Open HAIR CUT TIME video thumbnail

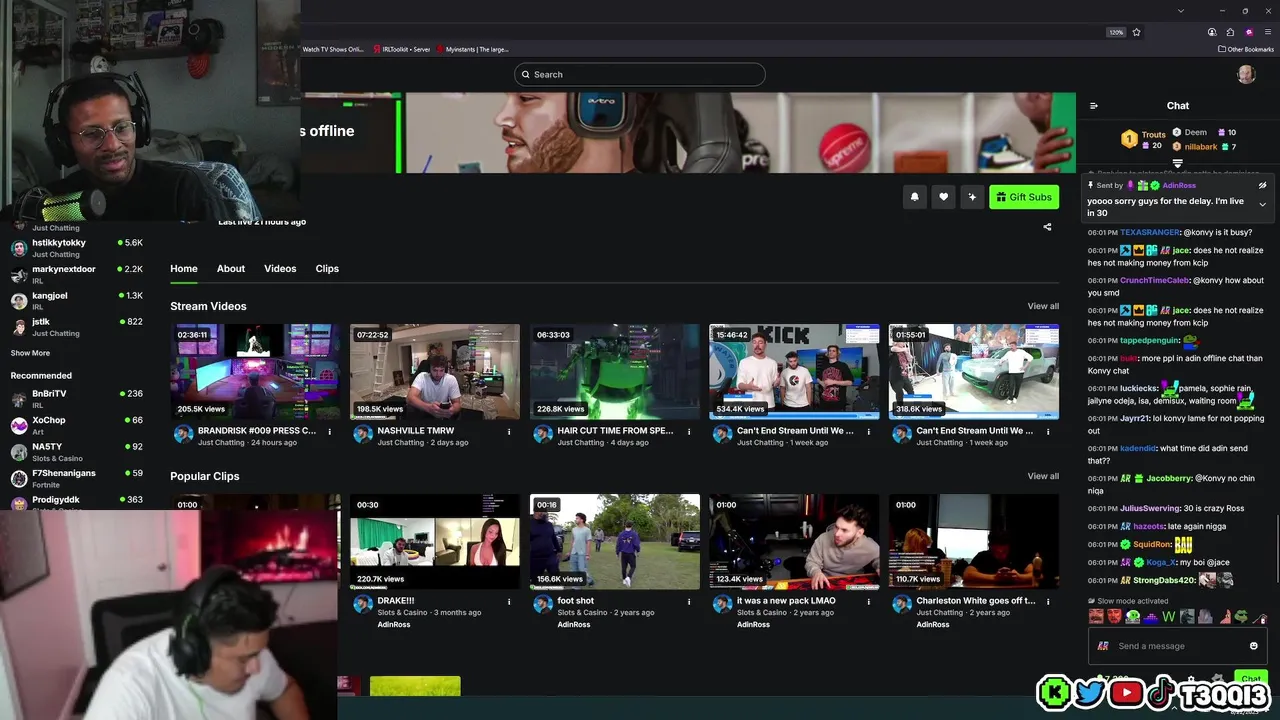point(615,371)
